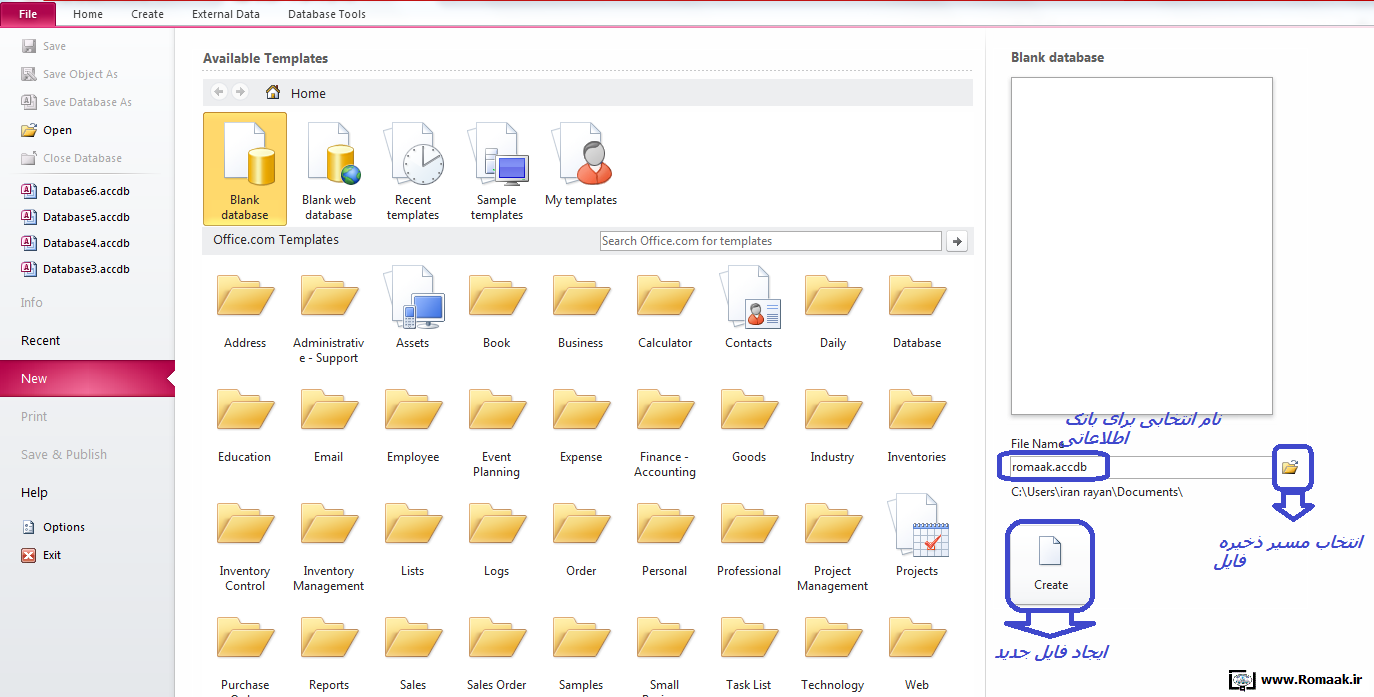1374x697 pixels.
Task: Open Access Options
Action: [x=54, y=527]
